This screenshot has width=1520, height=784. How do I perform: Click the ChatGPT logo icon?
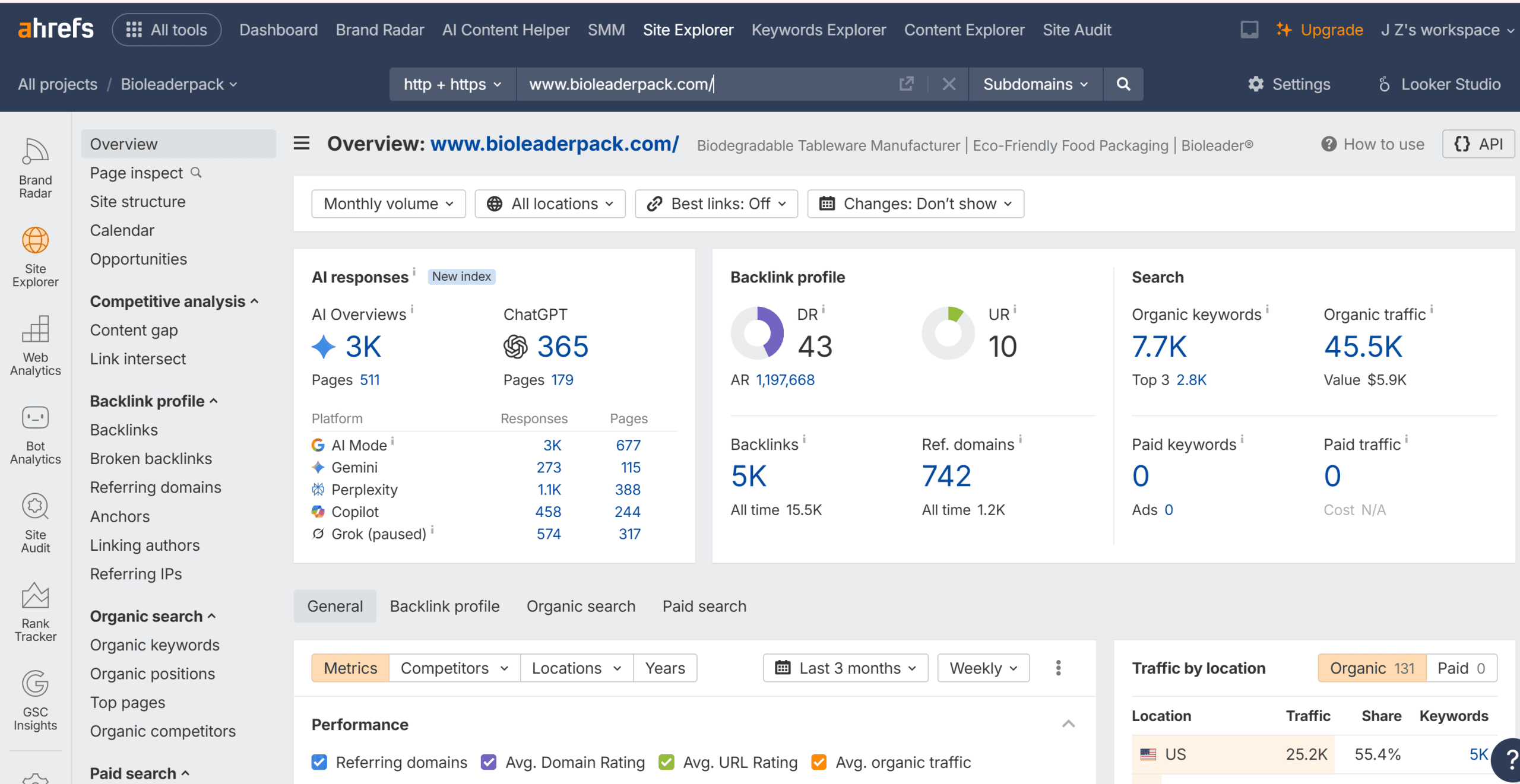[x=515, y=346]
